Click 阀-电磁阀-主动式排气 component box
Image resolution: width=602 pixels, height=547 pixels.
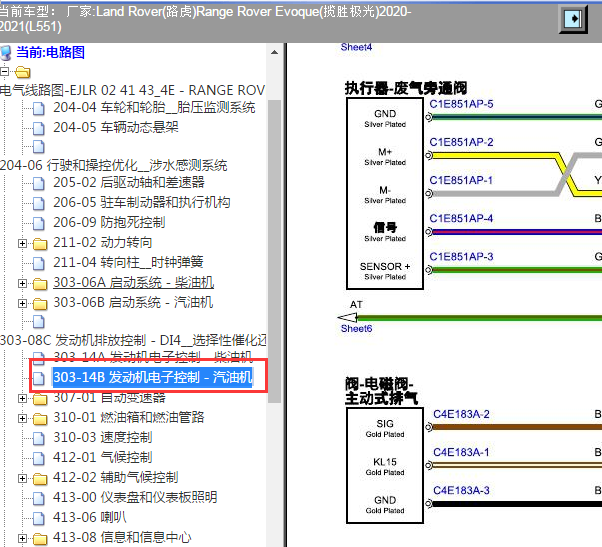[385, 465]
